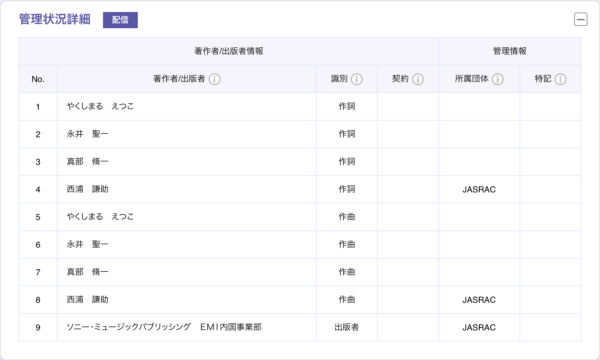Viewport: 600px width, 360px height.
Task: Click info icon beside 識別 header
Action: tap(357, 79)
